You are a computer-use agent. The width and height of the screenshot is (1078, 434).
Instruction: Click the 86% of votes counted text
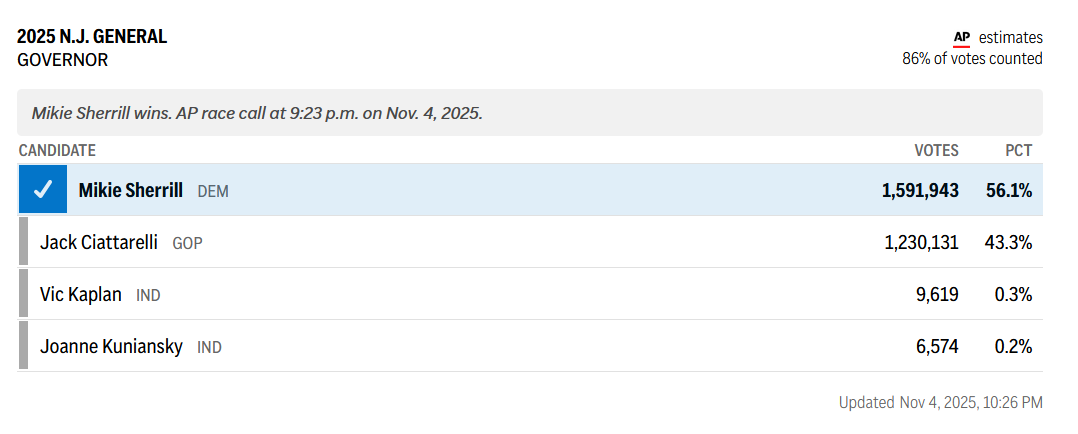pos(972,59)
